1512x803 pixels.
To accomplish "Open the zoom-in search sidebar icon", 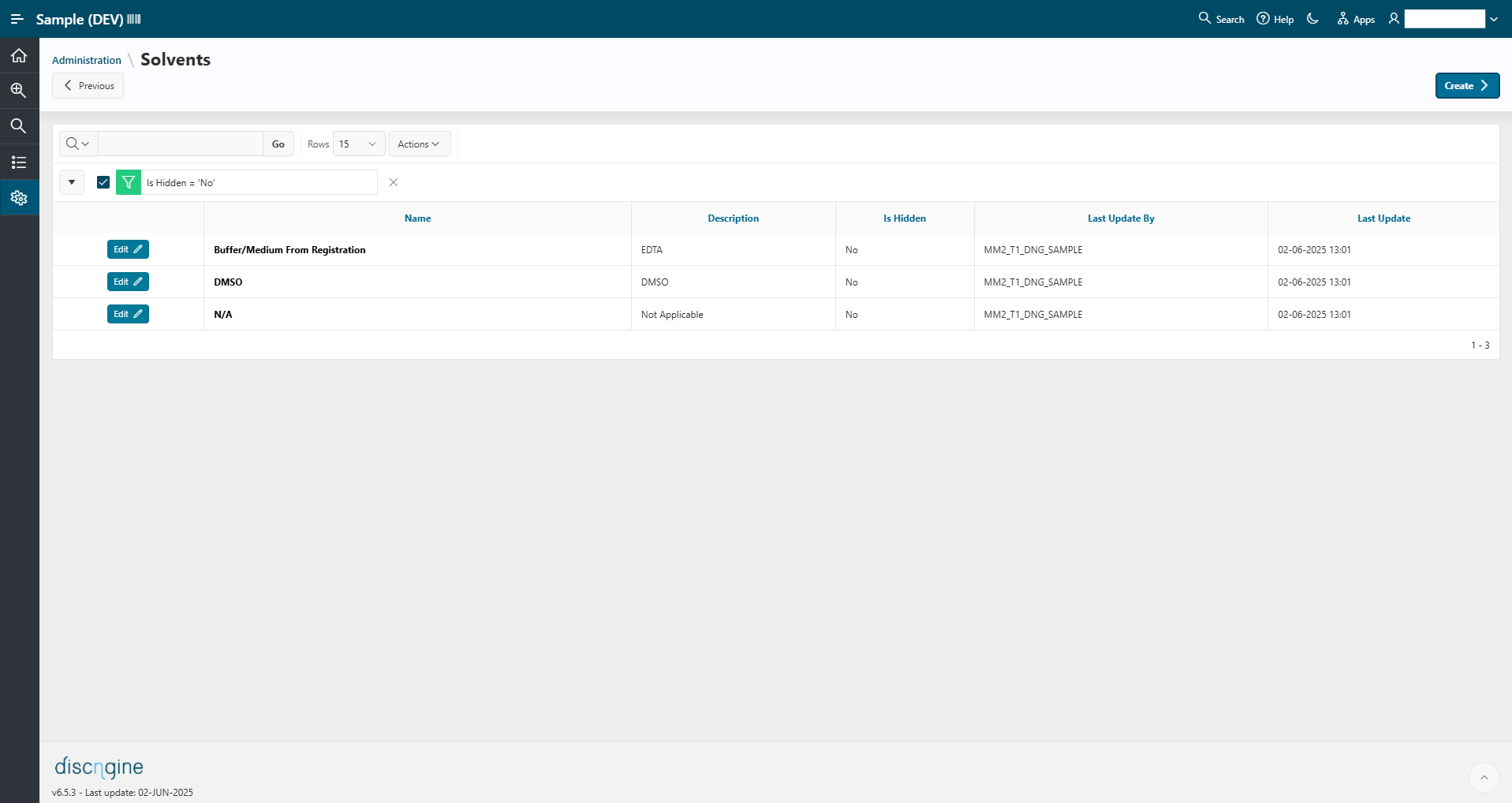I will pos(19,90).
